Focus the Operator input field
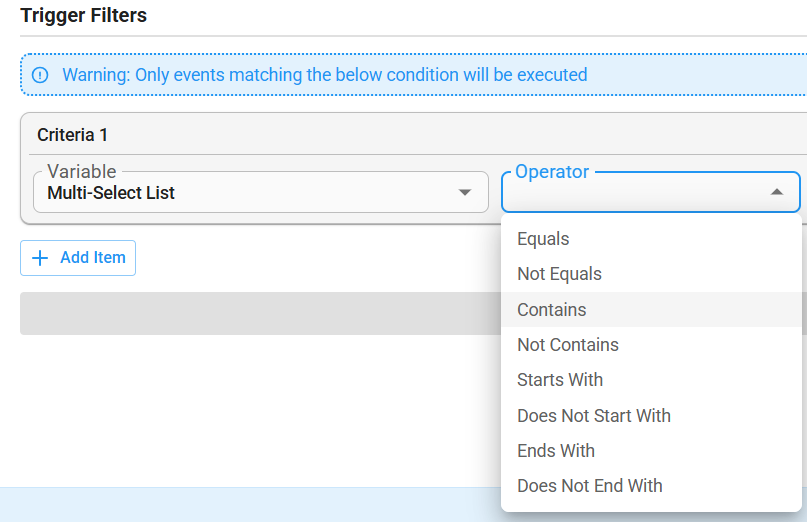Viewport: 807px width, 522px height. [x=651, y=192]
